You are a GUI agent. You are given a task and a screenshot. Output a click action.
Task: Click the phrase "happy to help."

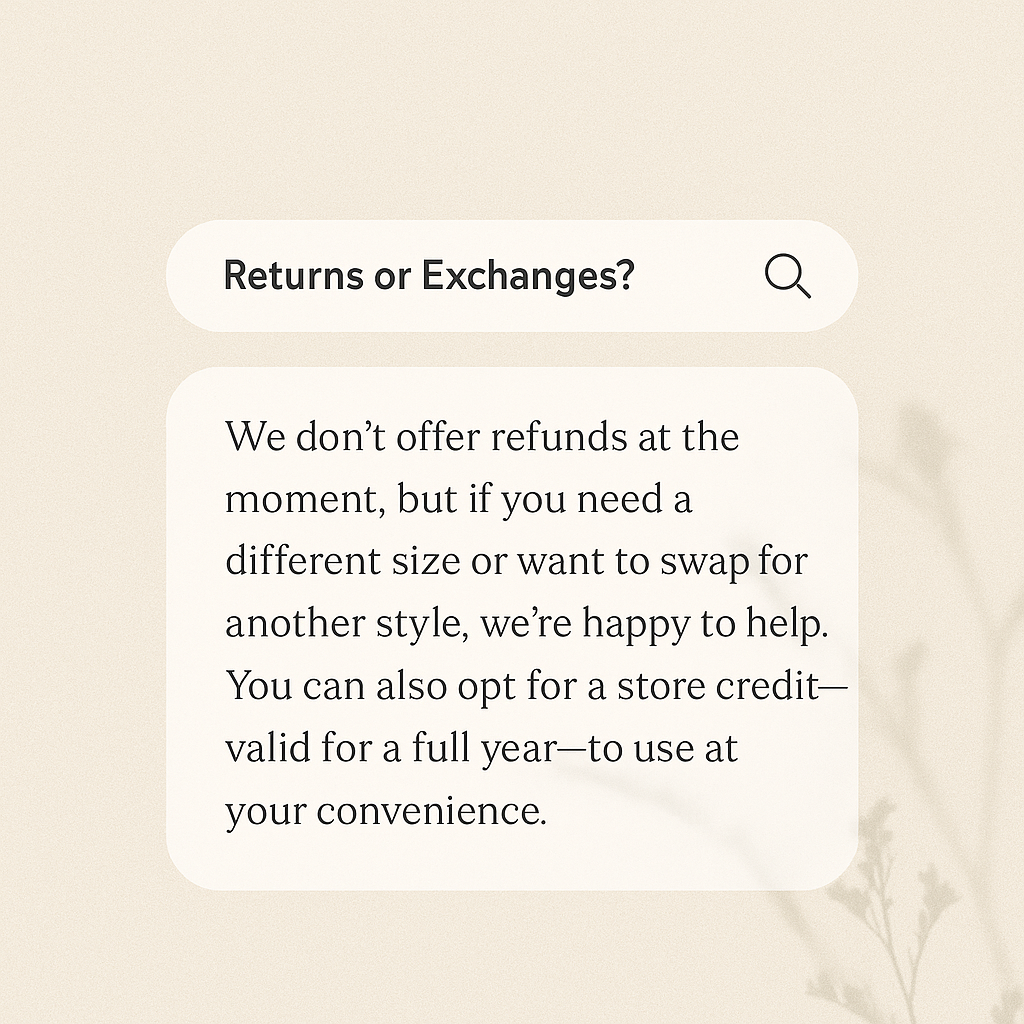pos(705,624)
